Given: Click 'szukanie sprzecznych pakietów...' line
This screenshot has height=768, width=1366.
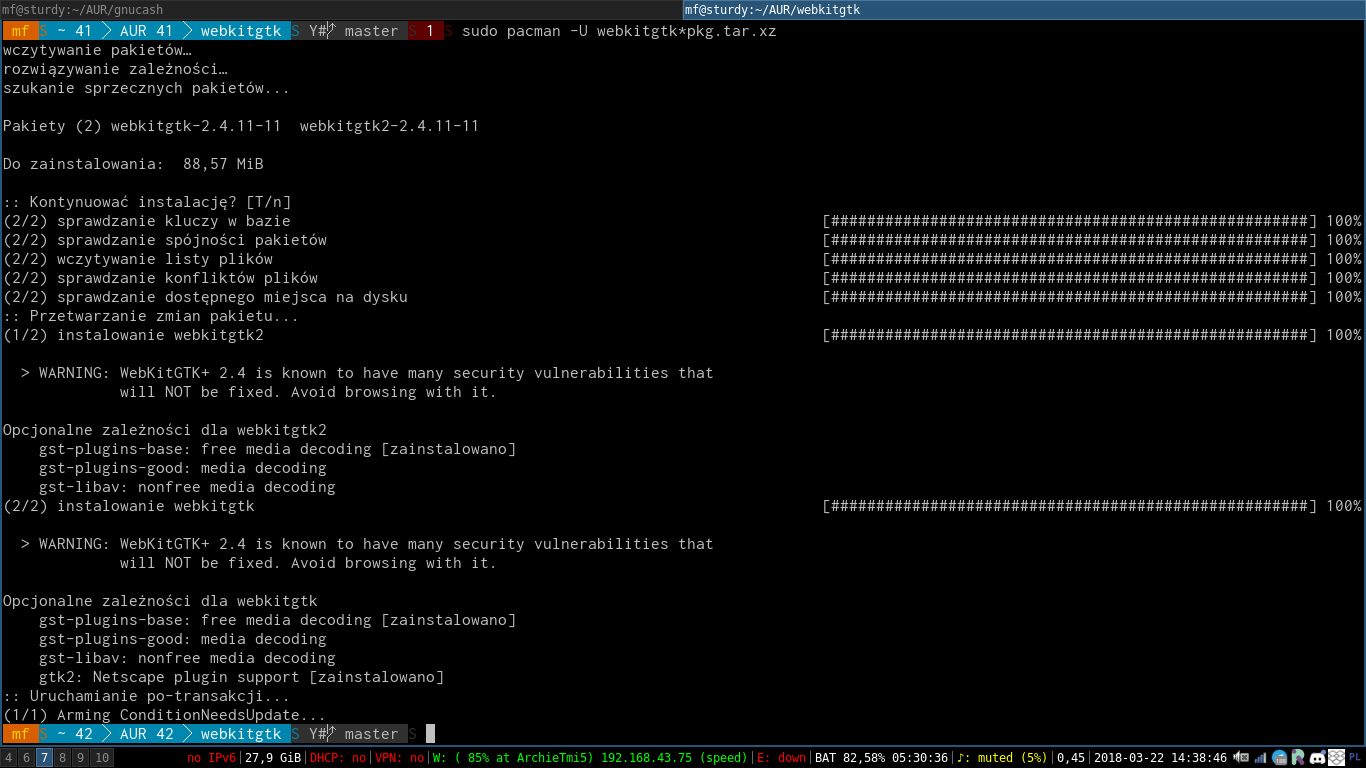Looking at the screenshot, I should [147, 88].
